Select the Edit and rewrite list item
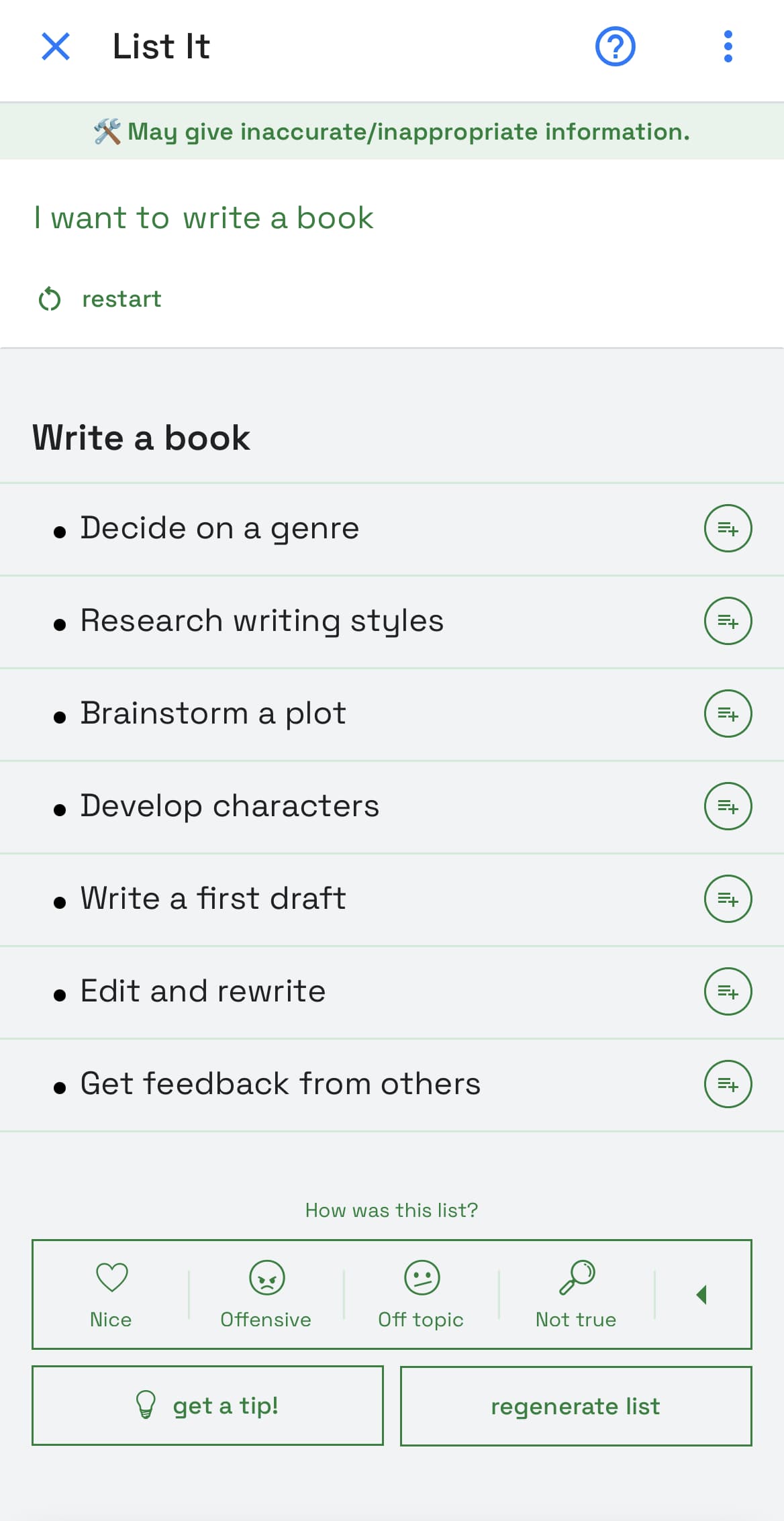Screen dimensions: 784x1521 pyautogui.click(x=203, y=992)
